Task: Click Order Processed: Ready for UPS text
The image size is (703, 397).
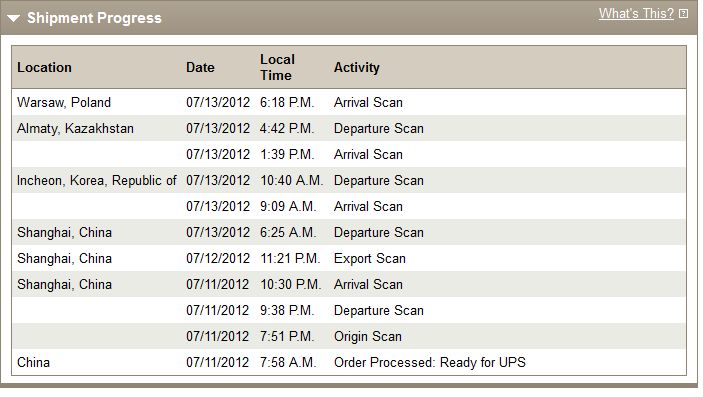Action: 430,362
